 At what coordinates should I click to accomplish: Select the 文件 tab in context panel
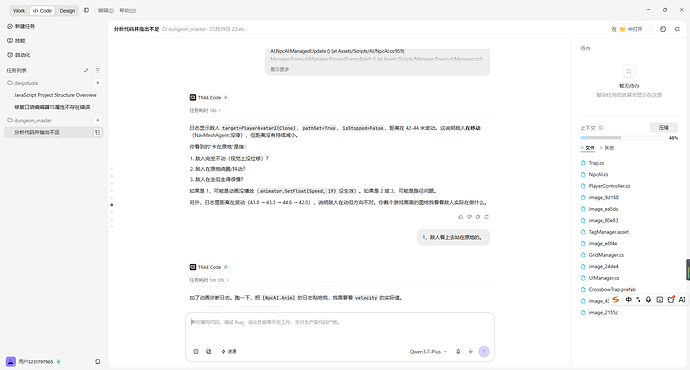coord(588,148)
